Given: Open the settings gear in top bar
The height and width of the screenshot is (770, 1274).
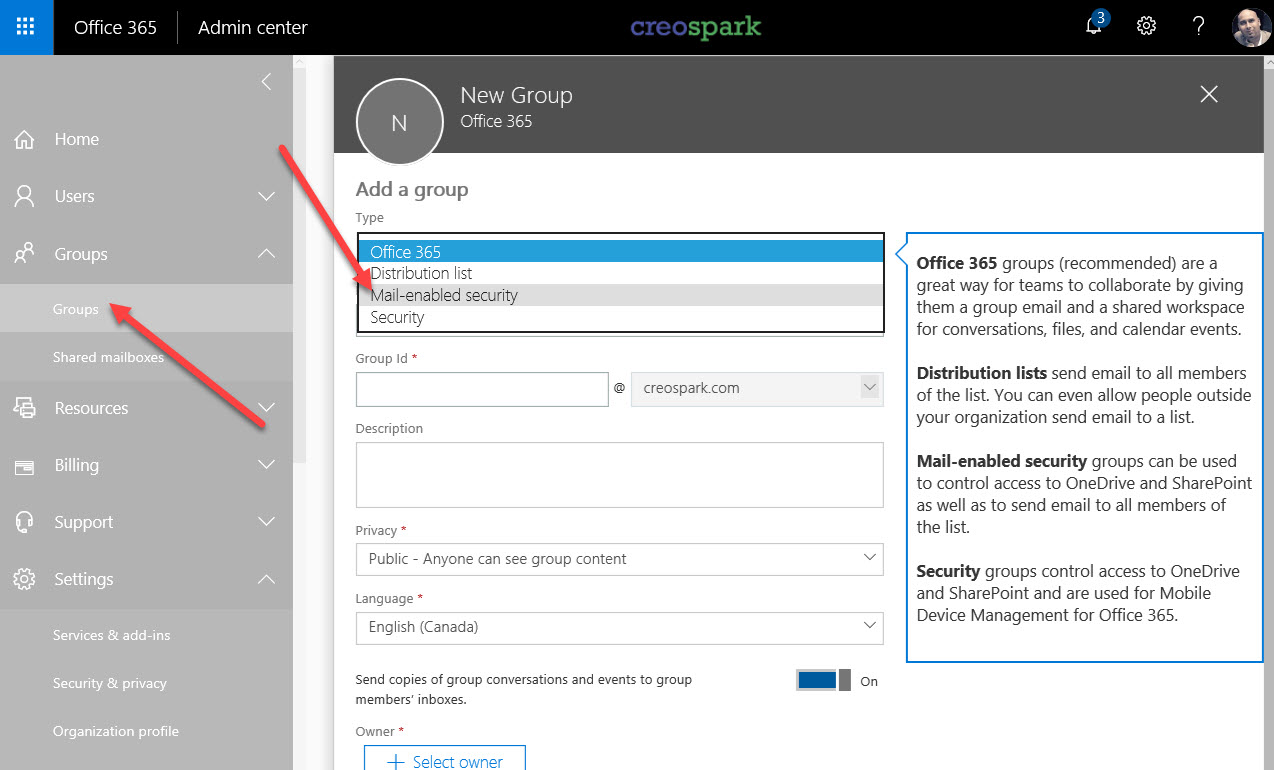Looking at the screenshot, I should [x=1147, y=27].
